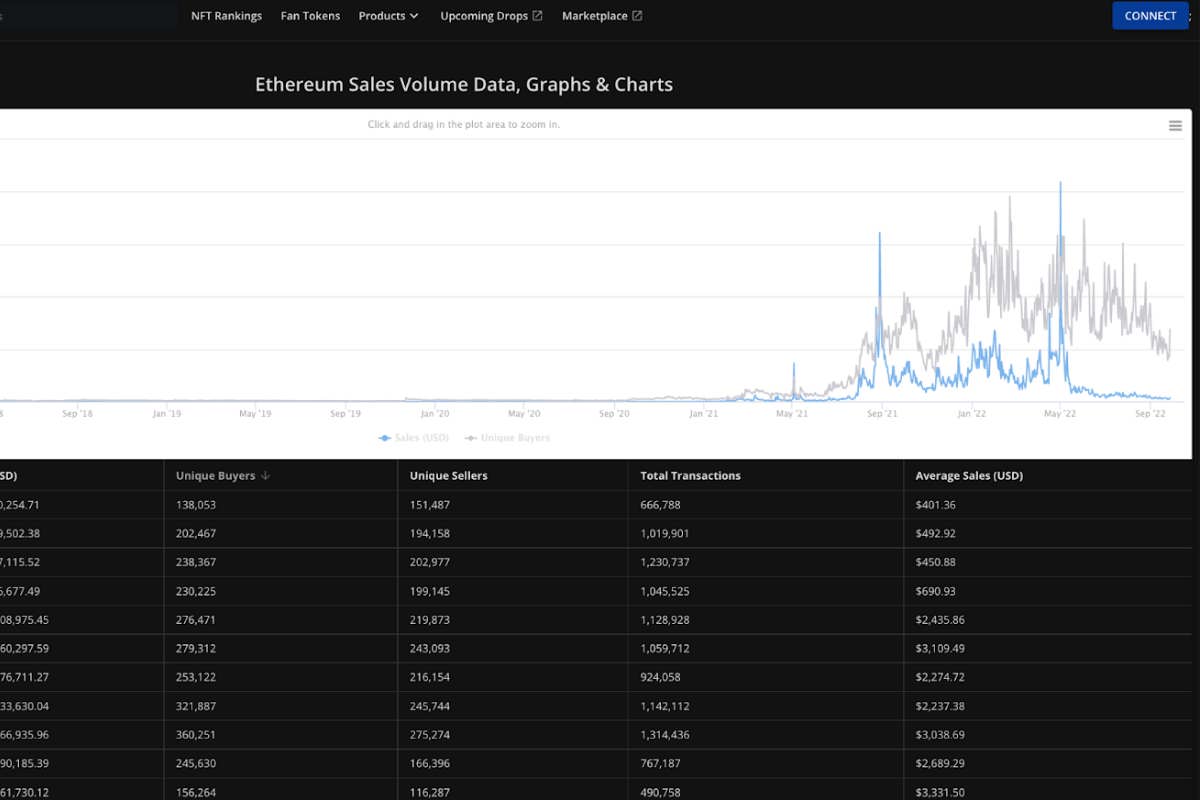Open Marketplace link
This screenshot has height=800, width=1200.
[595, 16]
